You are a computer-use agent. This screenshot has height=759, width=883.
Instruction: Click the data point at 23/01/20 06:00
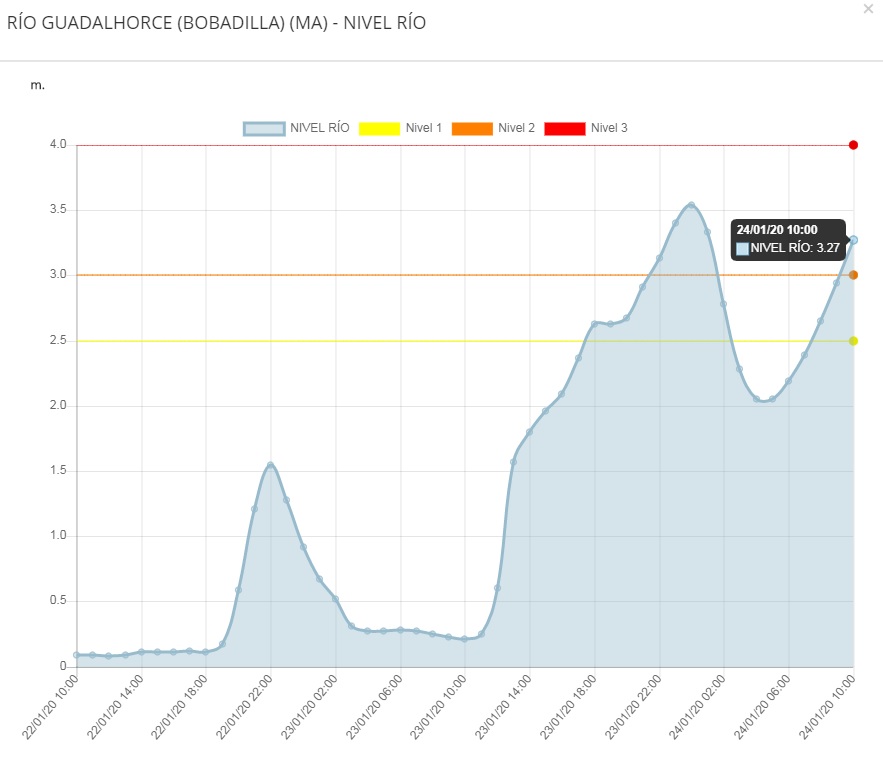coord(400,630)
